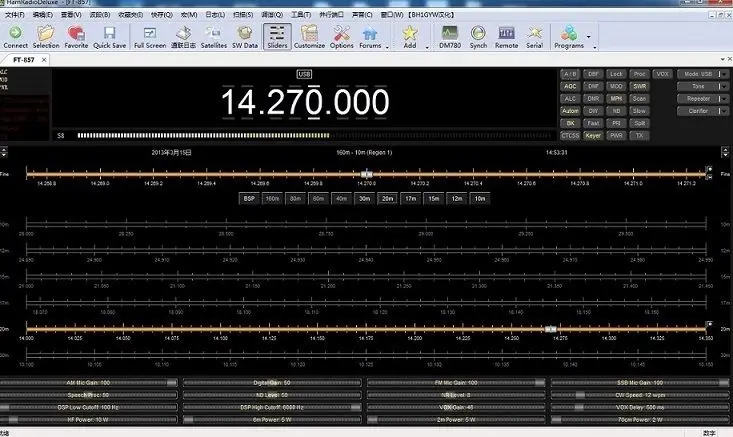Select the FT-857 tab
The image size is (733, 437).
tap(25, 60)
